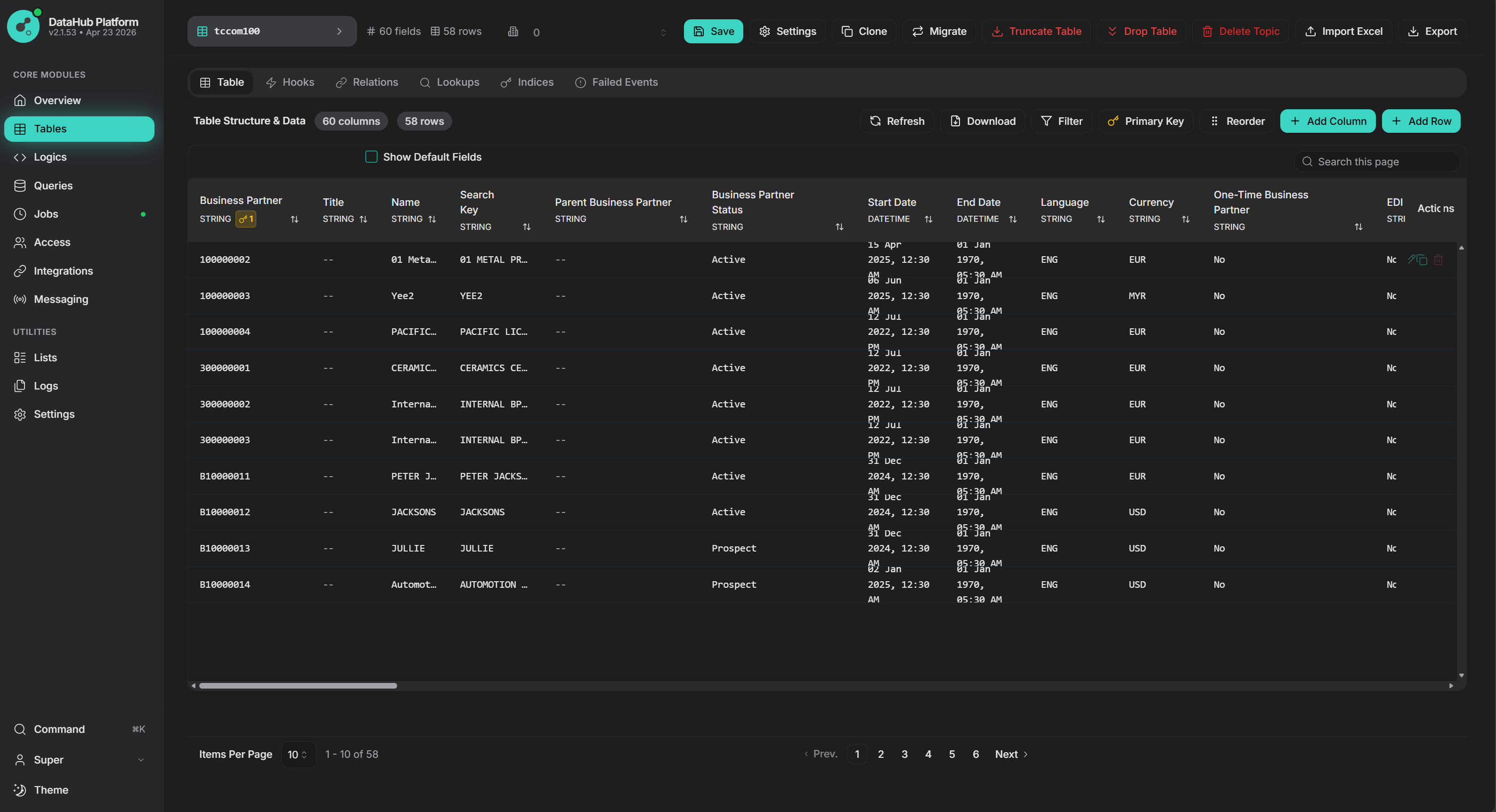Switch to the Hooks tab
Viewport: 1496px width, 812px height.
[290, 82]
